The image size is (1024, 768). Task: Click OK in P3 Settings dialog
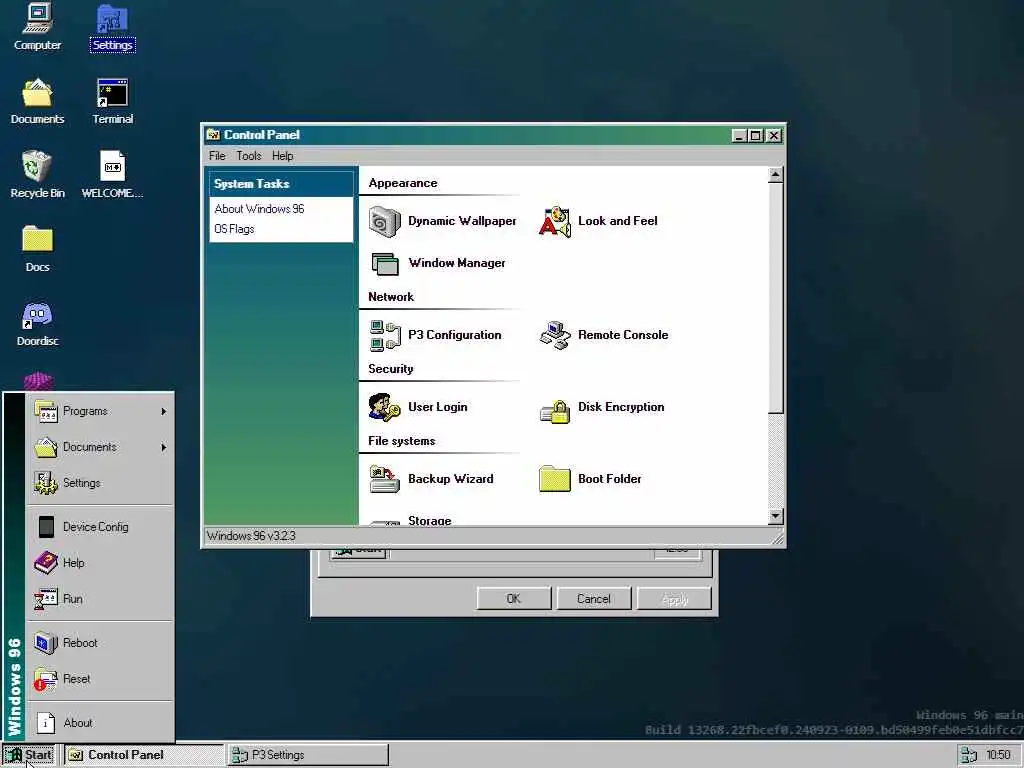[513, 599]
